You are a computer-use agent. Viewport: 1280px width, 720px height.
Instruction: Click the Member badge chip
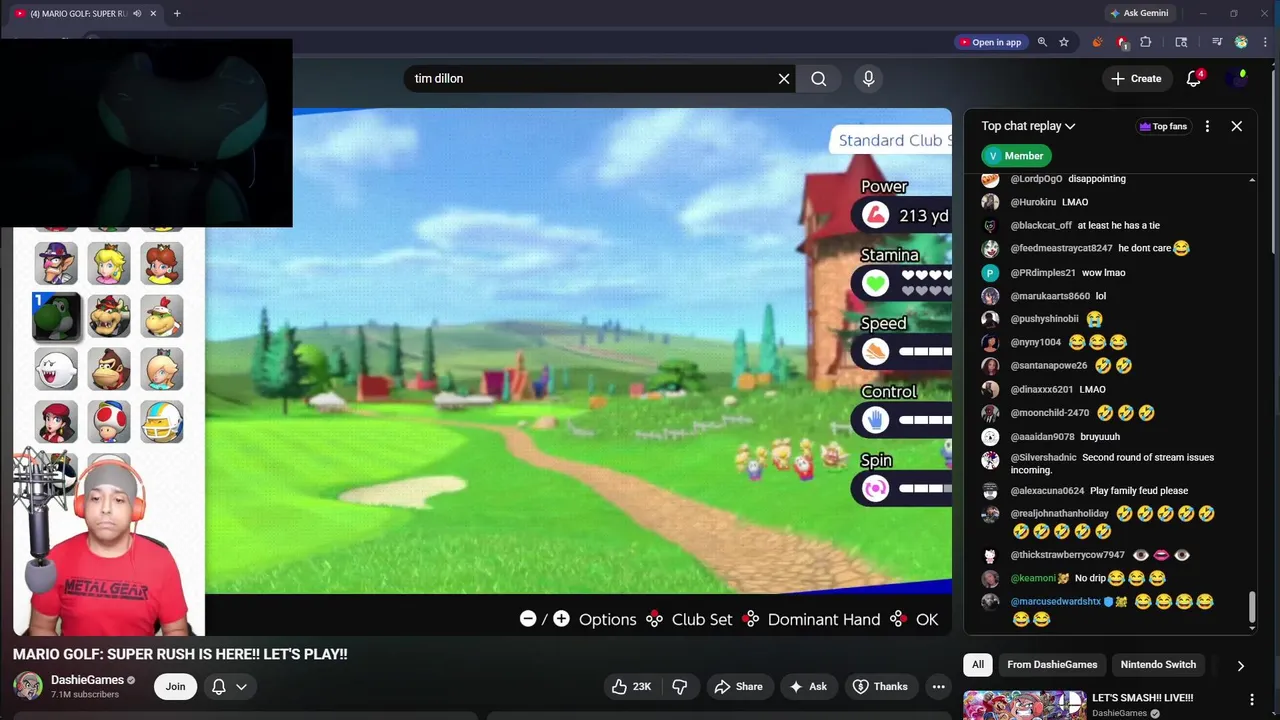coord(1015,156)
